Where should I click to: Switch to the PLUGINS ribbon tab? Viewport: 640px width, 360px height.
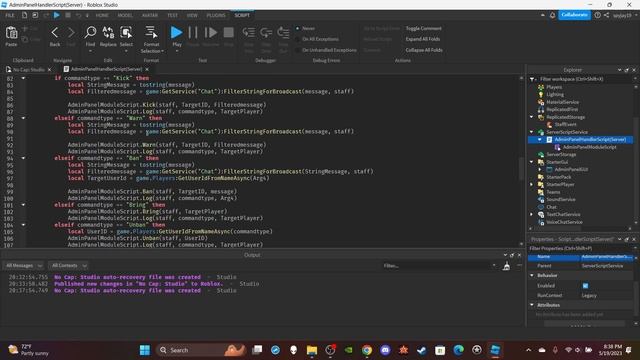coord(216,15)
